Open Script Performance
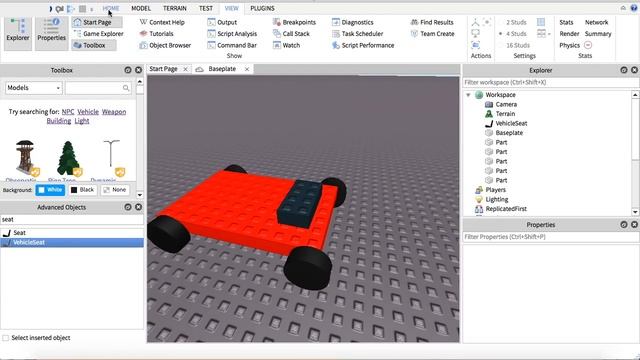Image resolution: width=640 pixels, height=360 pixels. point(363,45)
